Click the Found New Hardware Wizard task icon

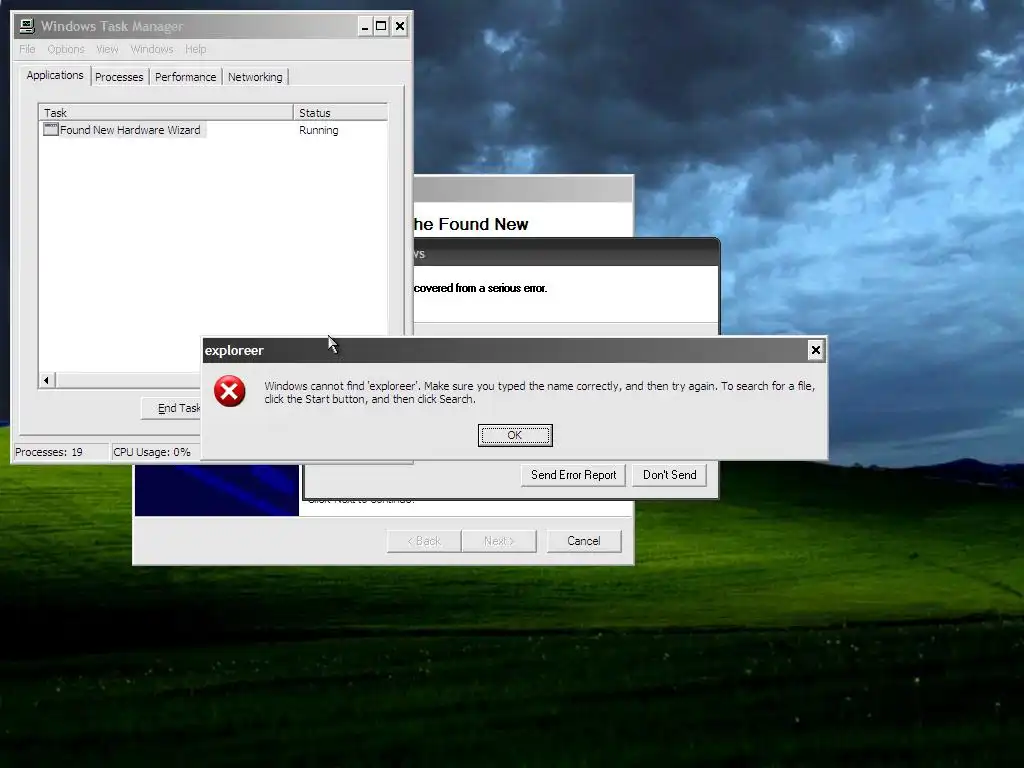(x=51, y=129)
